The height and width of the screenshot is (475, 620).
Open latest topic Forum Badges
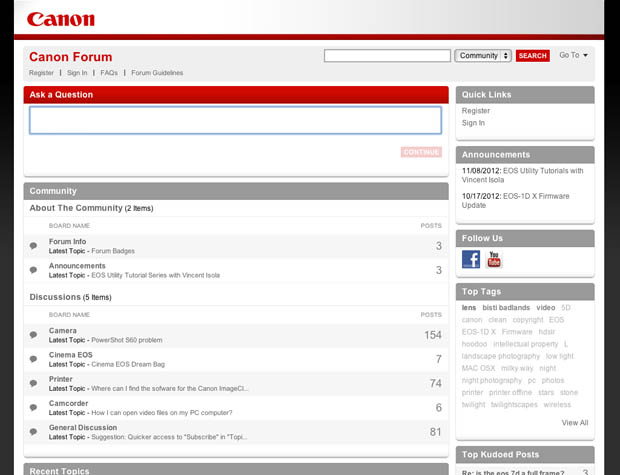(113, 251)
